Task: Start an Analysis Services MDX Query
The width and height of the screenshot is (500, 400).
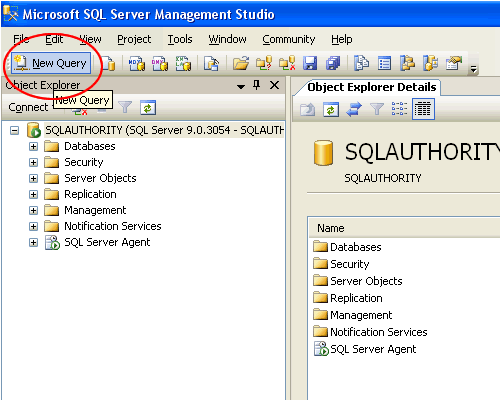Action: [x=136, y=63]
